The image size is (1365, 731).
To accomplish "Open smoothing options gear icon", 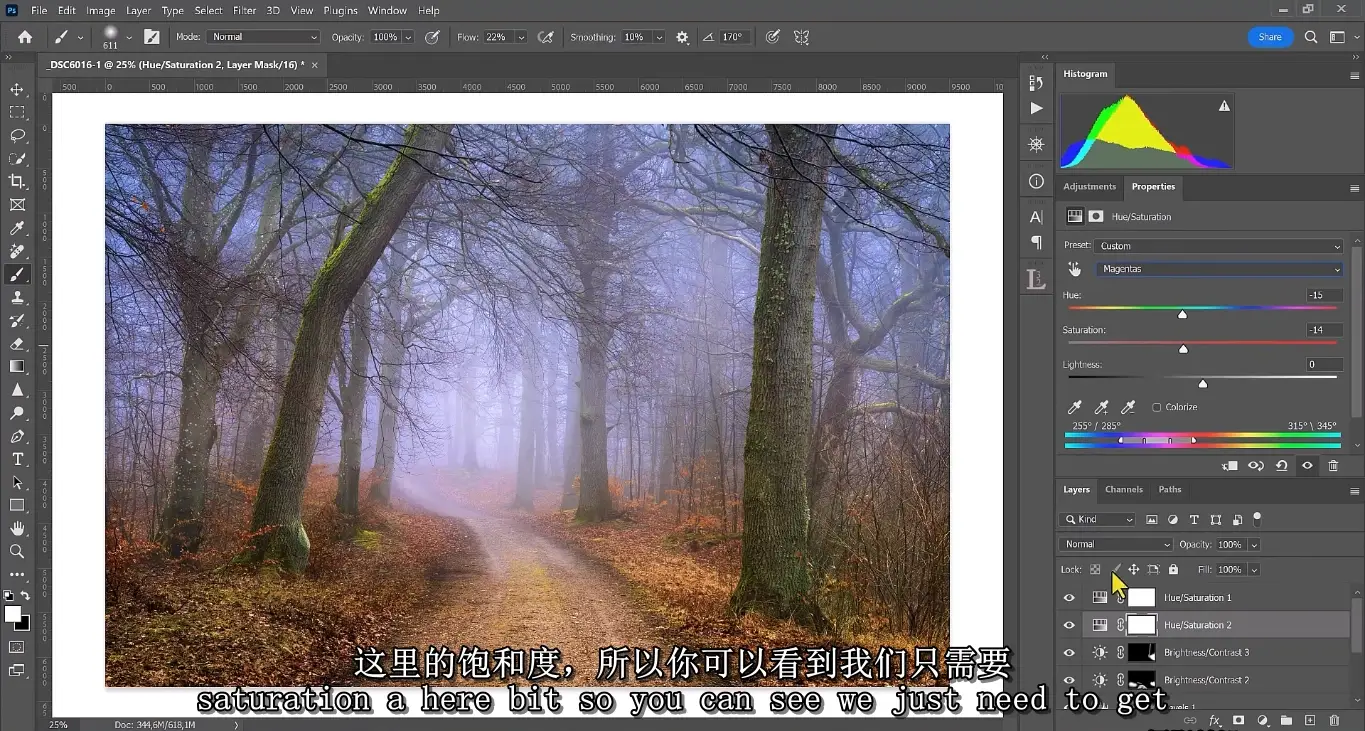I will [x=682, y=37].
